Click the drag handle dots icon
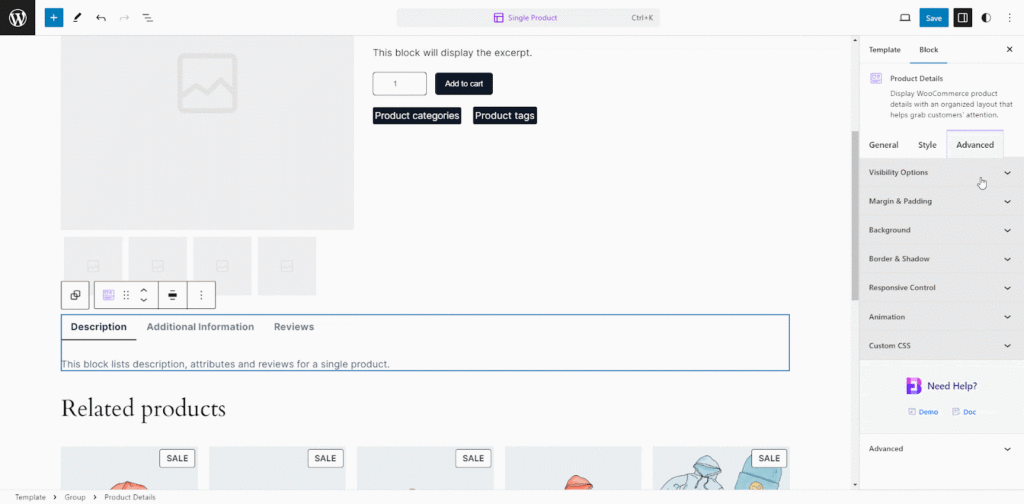The height and width of the screenshot is (504, 1024). [x=127, y=295]
